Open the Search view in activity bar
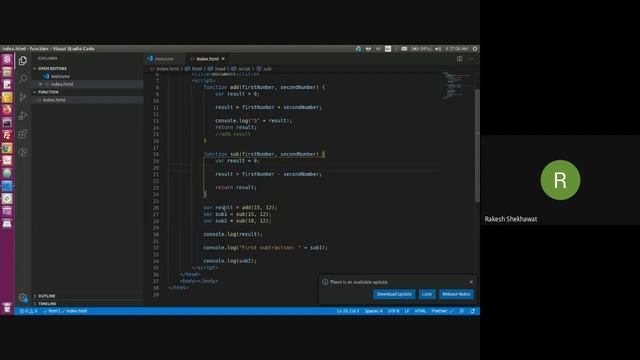Image resolution: width=640 pixels, height=360 pixels. pyautogui.click(x=23, y=78)
